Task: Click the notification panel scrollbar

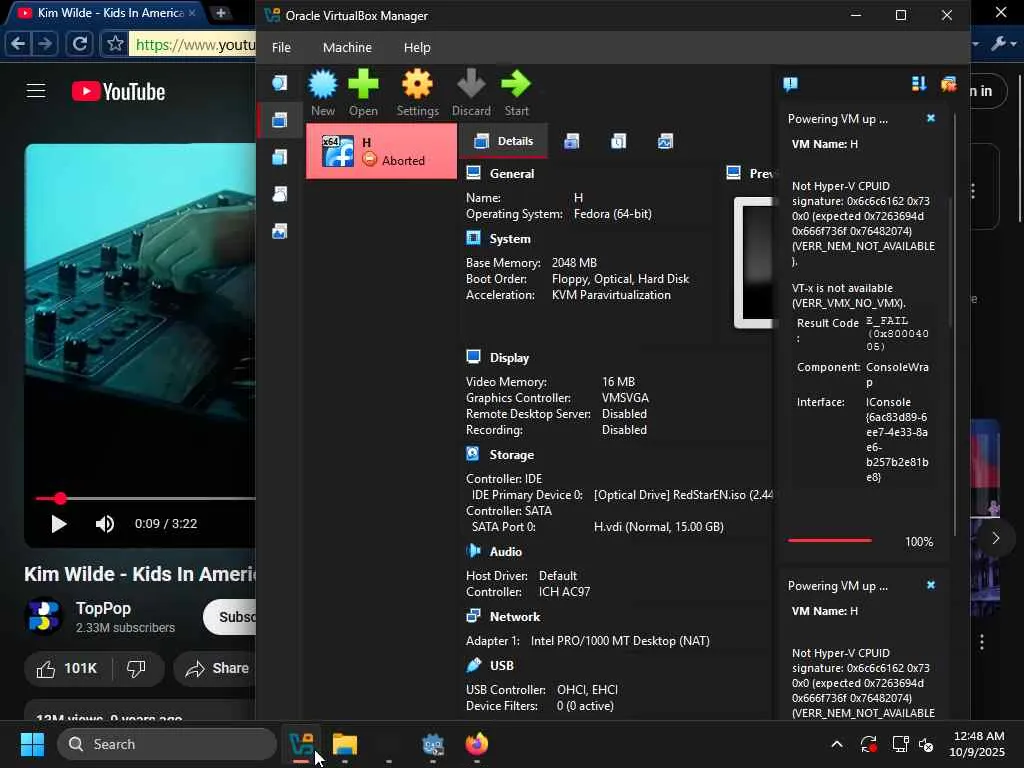Action: 955,327
